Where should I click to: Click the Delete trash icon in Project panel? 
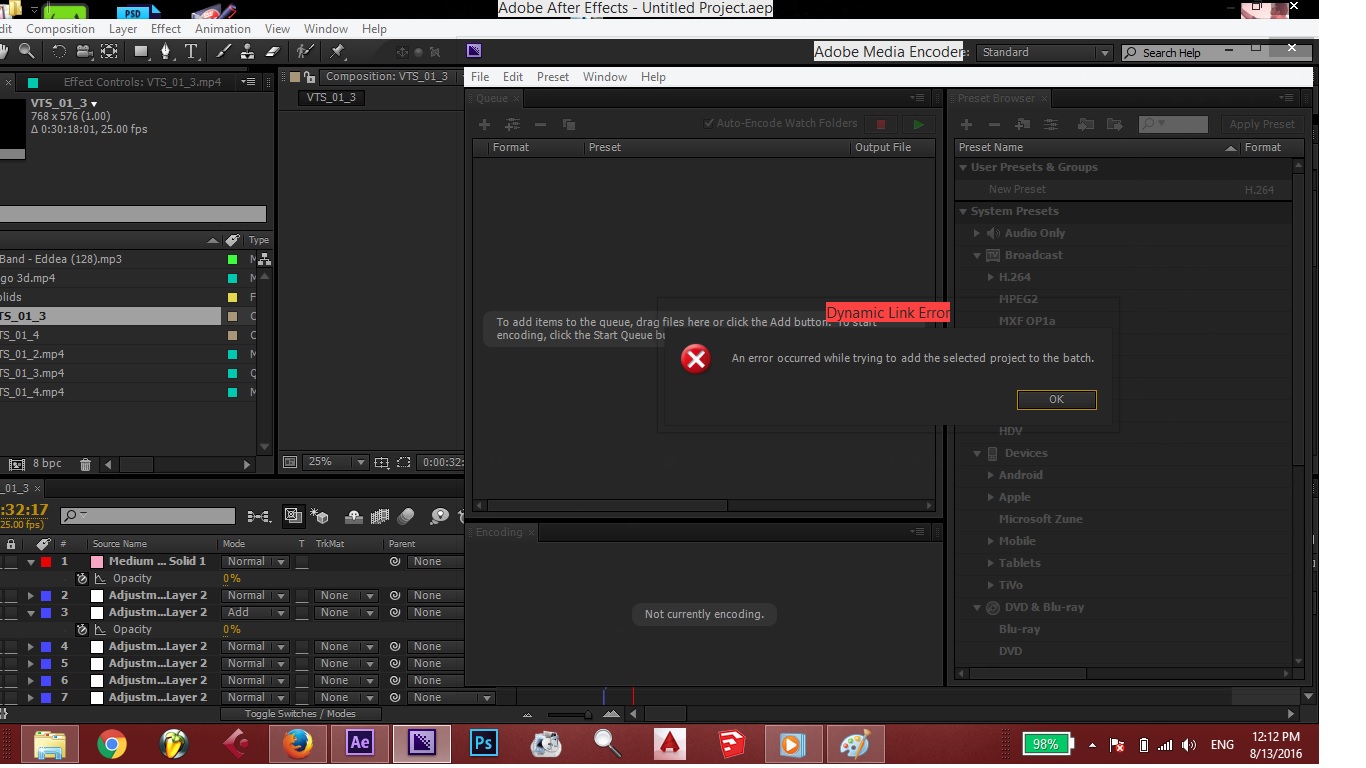point(85,464)
